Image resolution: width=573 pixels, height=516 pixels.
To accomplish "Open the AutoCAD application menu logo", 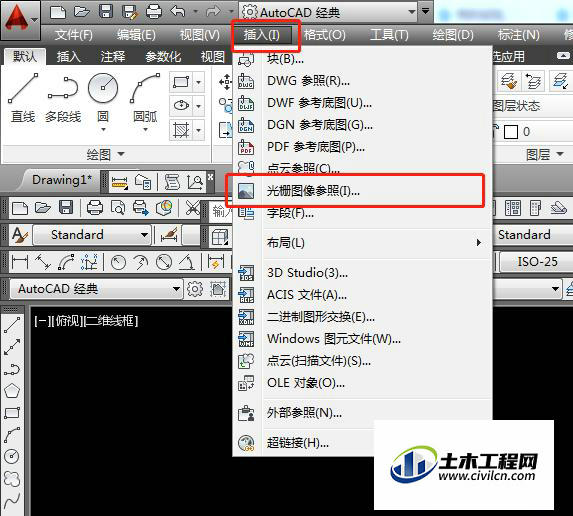I will pos(20,19).
